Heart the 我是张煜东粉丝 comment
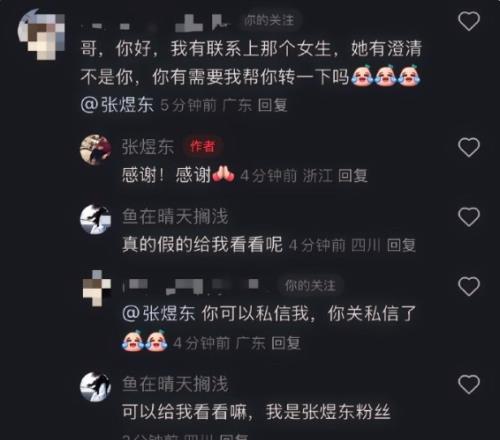Screen dimensions: 500x440 (x=469, y=384)
